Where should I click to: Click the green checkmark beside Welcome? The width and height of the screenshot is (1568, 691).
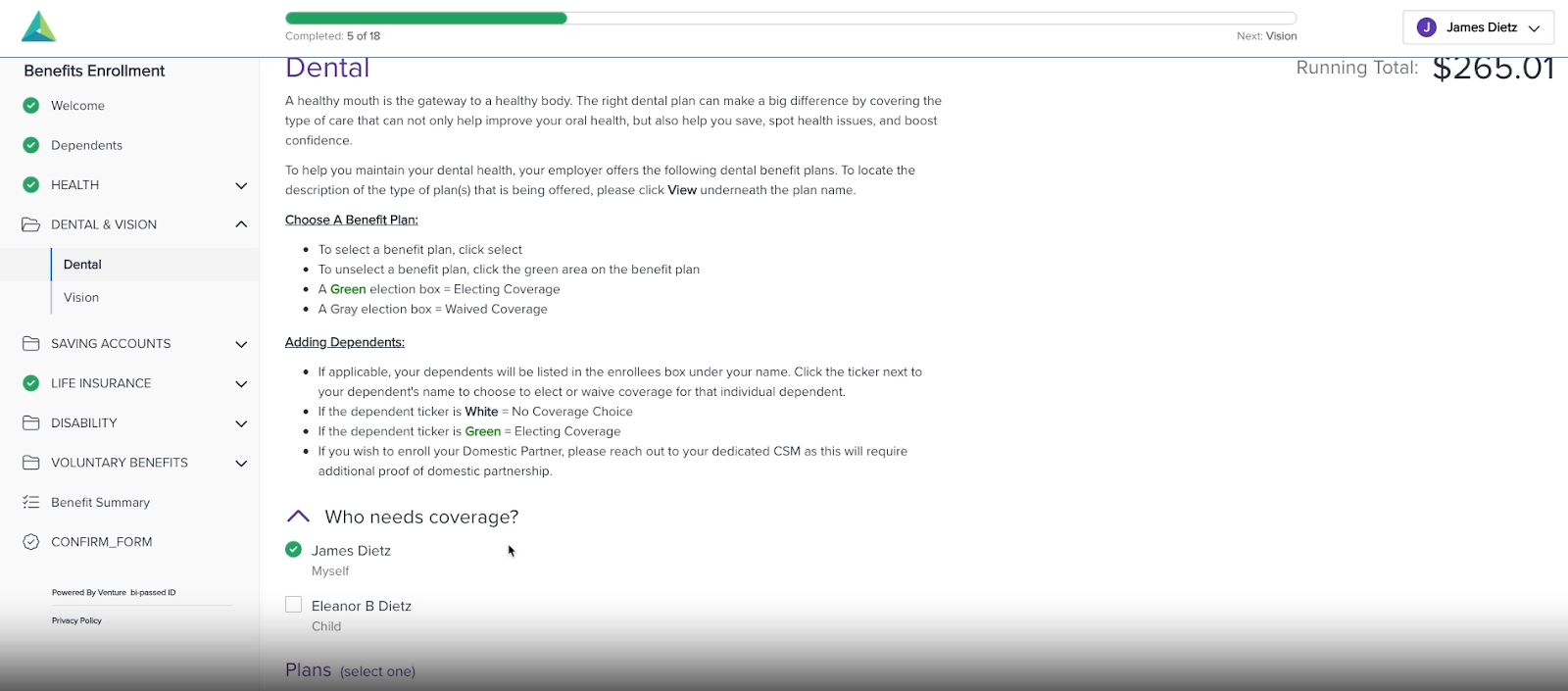point(31,106)
